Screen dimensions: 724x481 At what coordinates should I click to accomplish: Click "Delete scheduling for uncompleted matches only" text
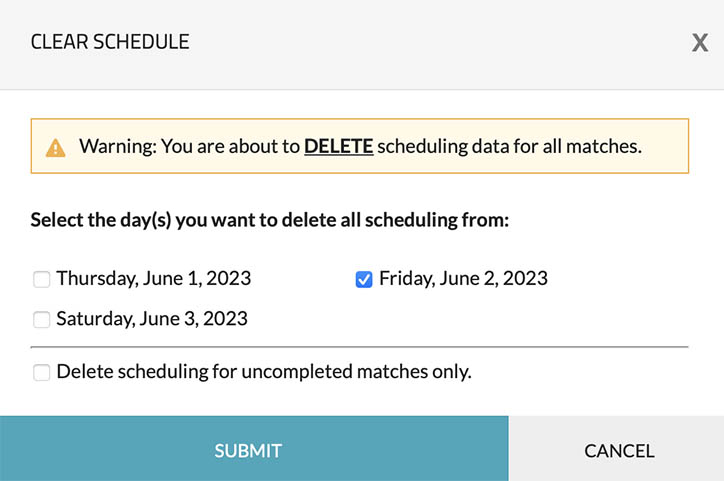264,372
